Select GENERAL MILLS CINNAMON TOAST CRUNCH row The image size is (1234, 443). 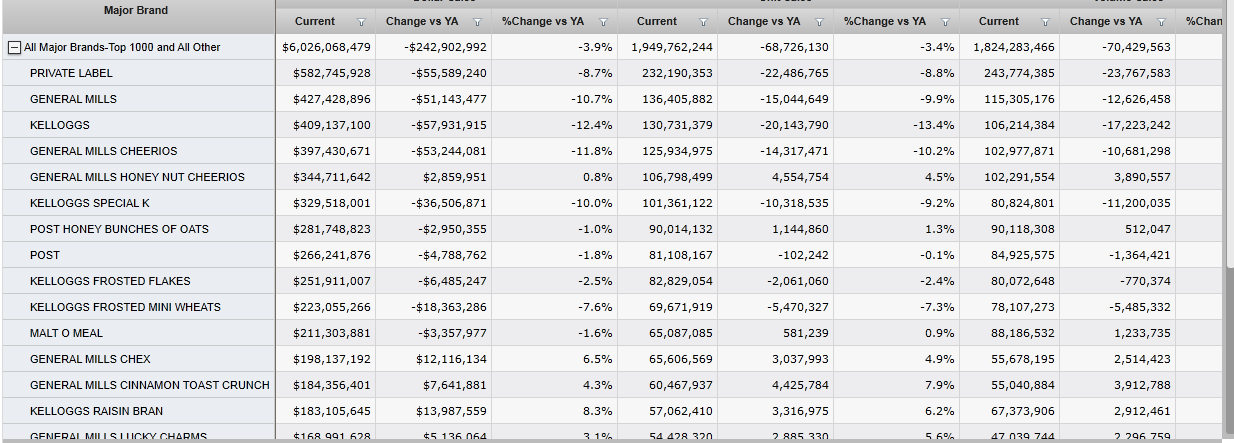pos(149,385)
